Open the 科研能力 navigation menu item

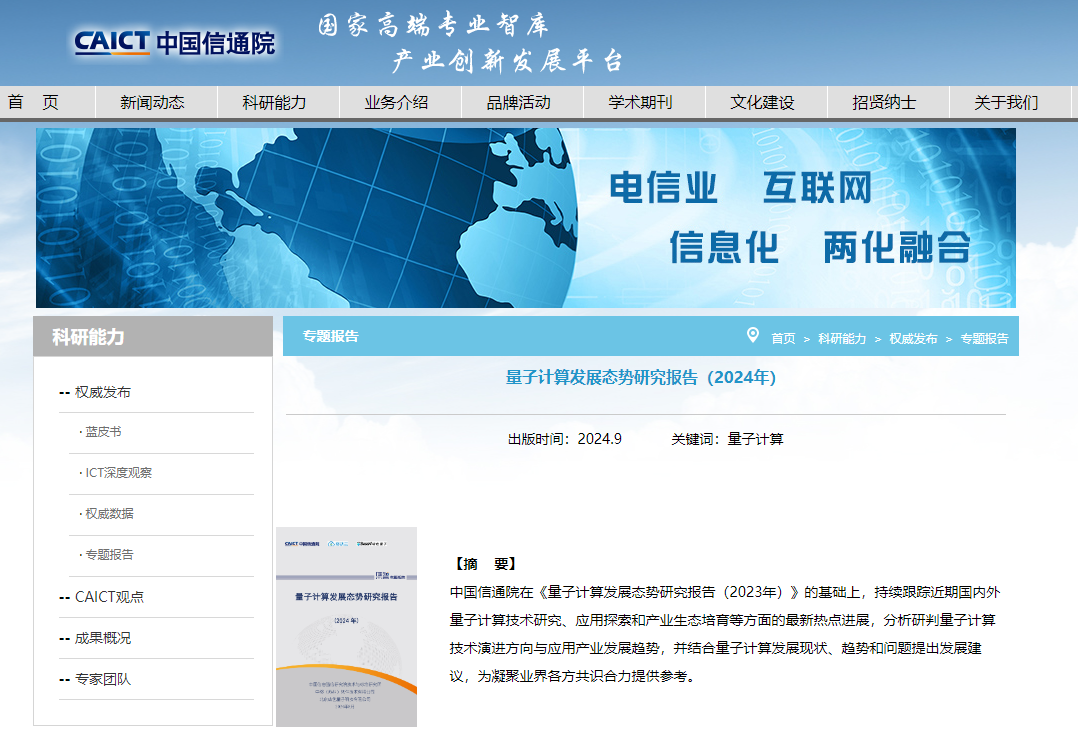pyautogui.click(x=274, y=102)
